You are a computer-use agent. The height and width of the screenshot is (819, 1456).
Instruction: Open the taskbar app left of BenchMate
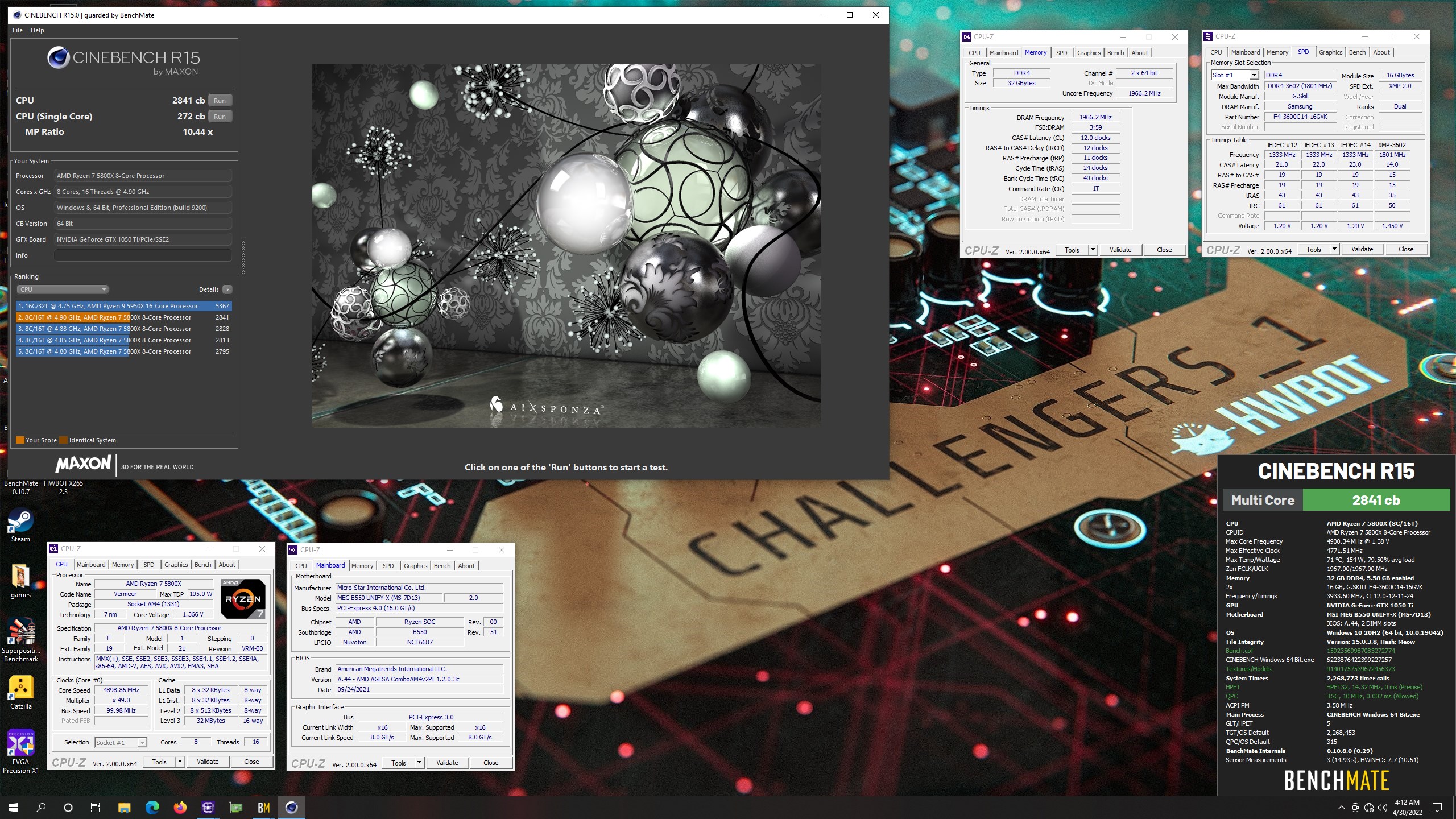235,807
